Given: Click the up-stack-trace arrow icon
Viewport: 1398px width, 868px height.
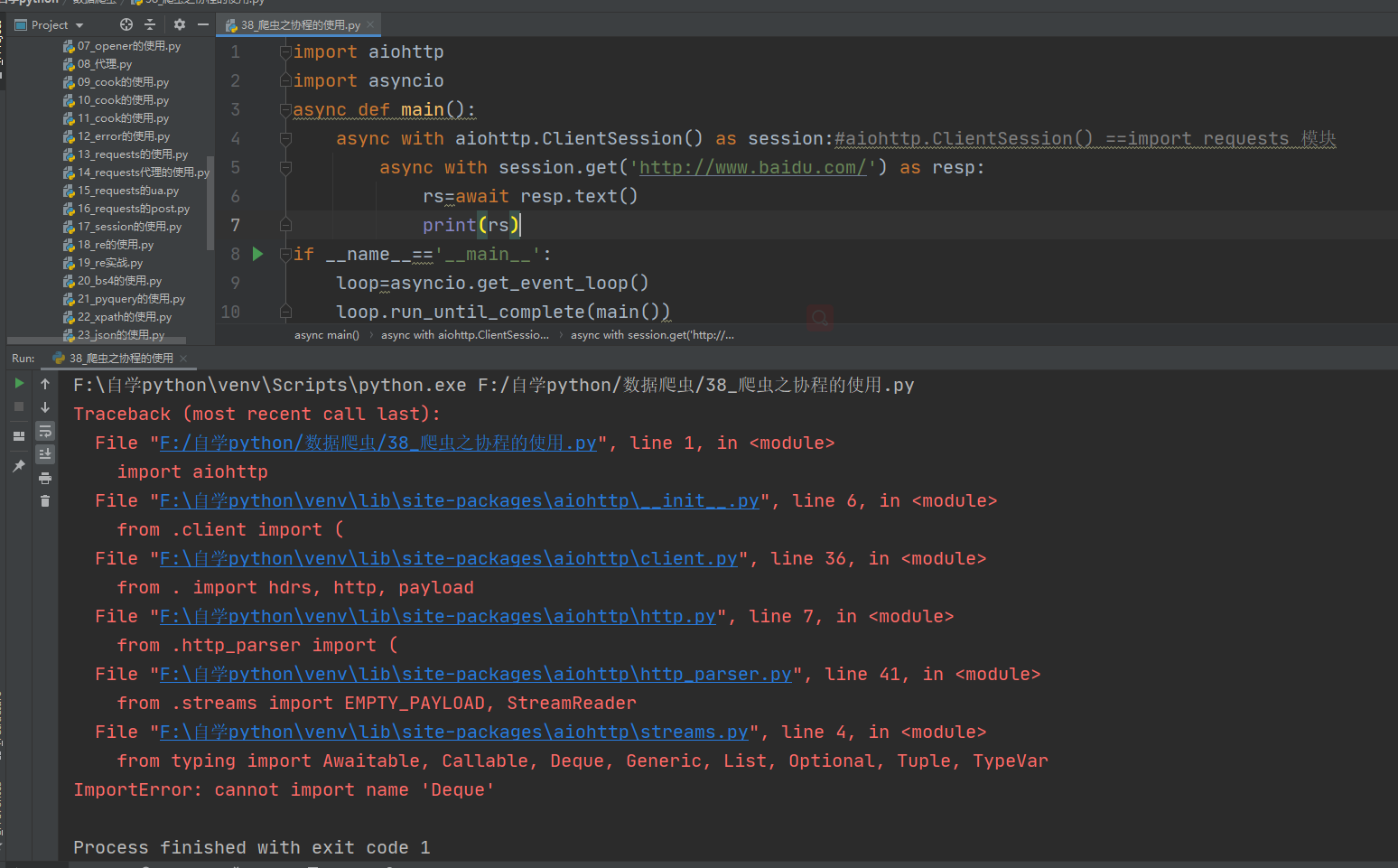Looking at the screenshot, I should click(x=45, y=384).
